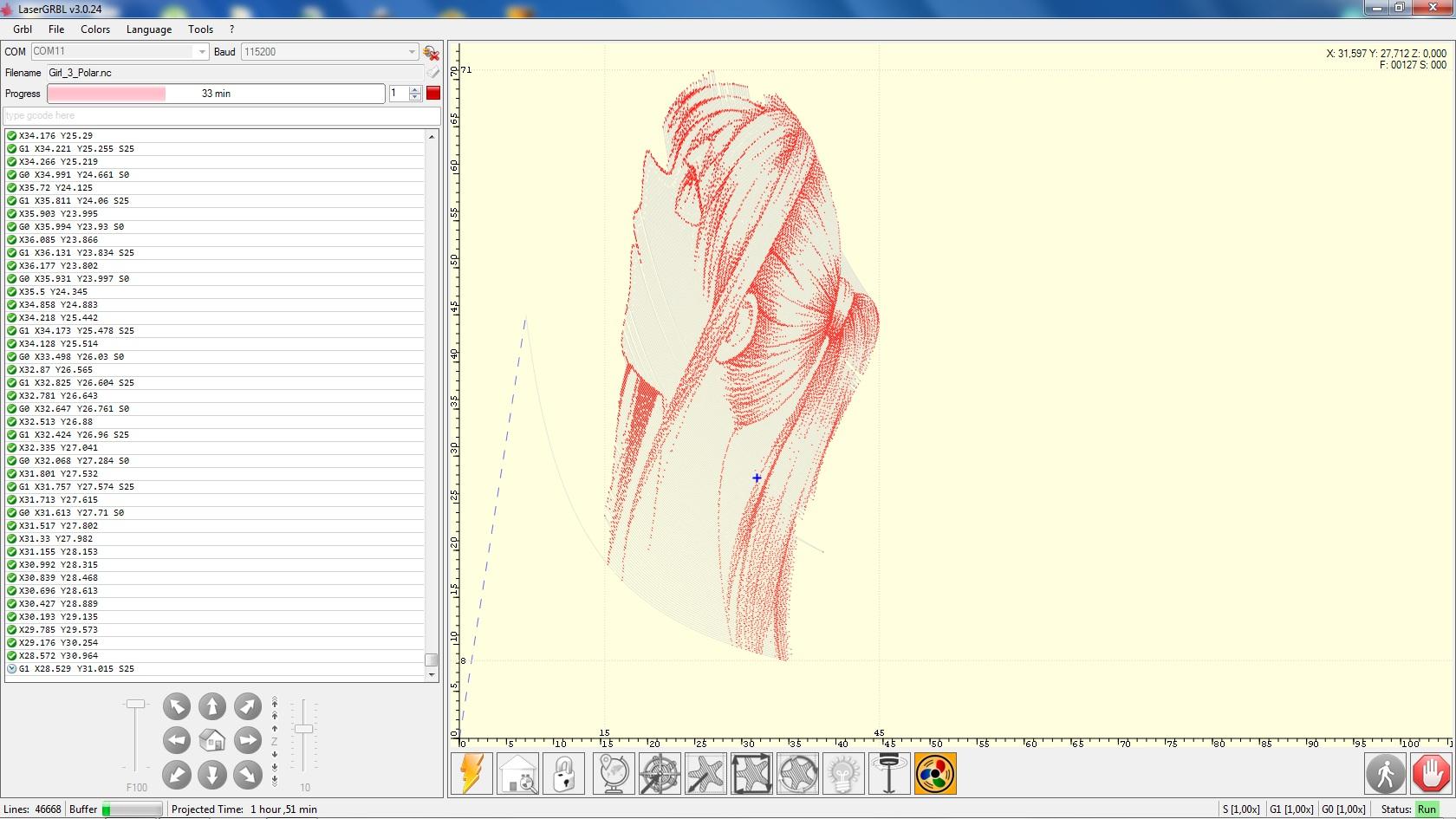This screenshot has width=1456, height=819.
Task: Click the walking man resume icon
Action: click(1386, 773)
